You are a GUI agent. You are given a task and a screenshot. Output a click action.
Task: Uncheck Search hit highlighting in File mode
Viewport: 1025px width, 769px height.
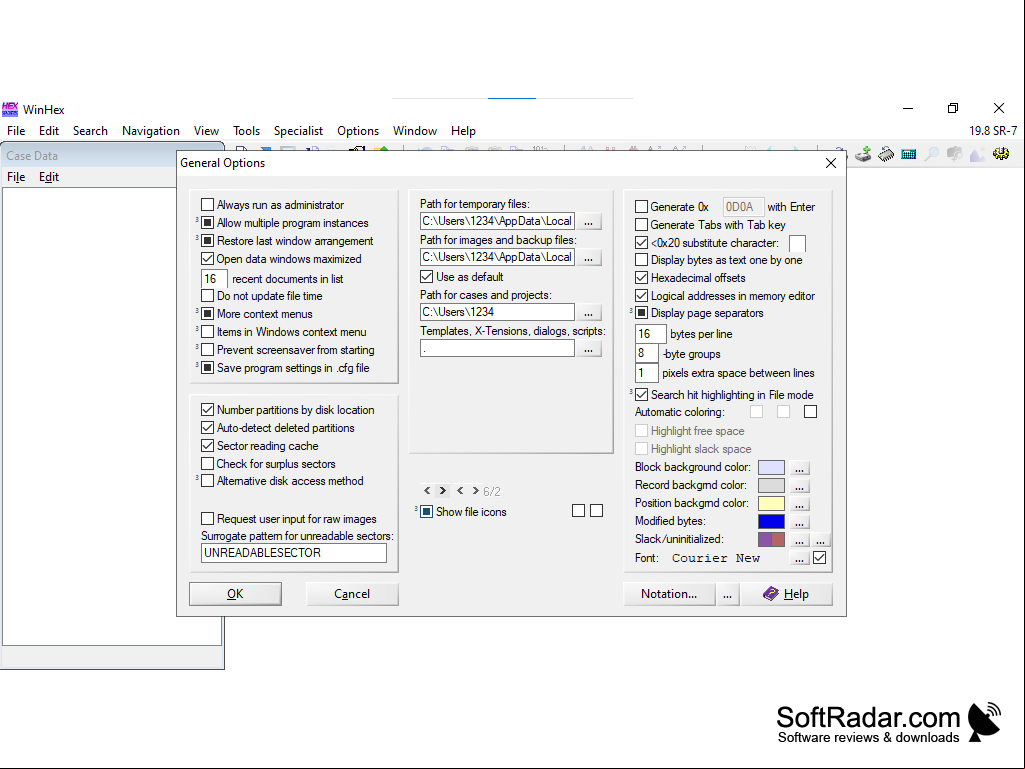pyautogui.click(x=641, y=395)
